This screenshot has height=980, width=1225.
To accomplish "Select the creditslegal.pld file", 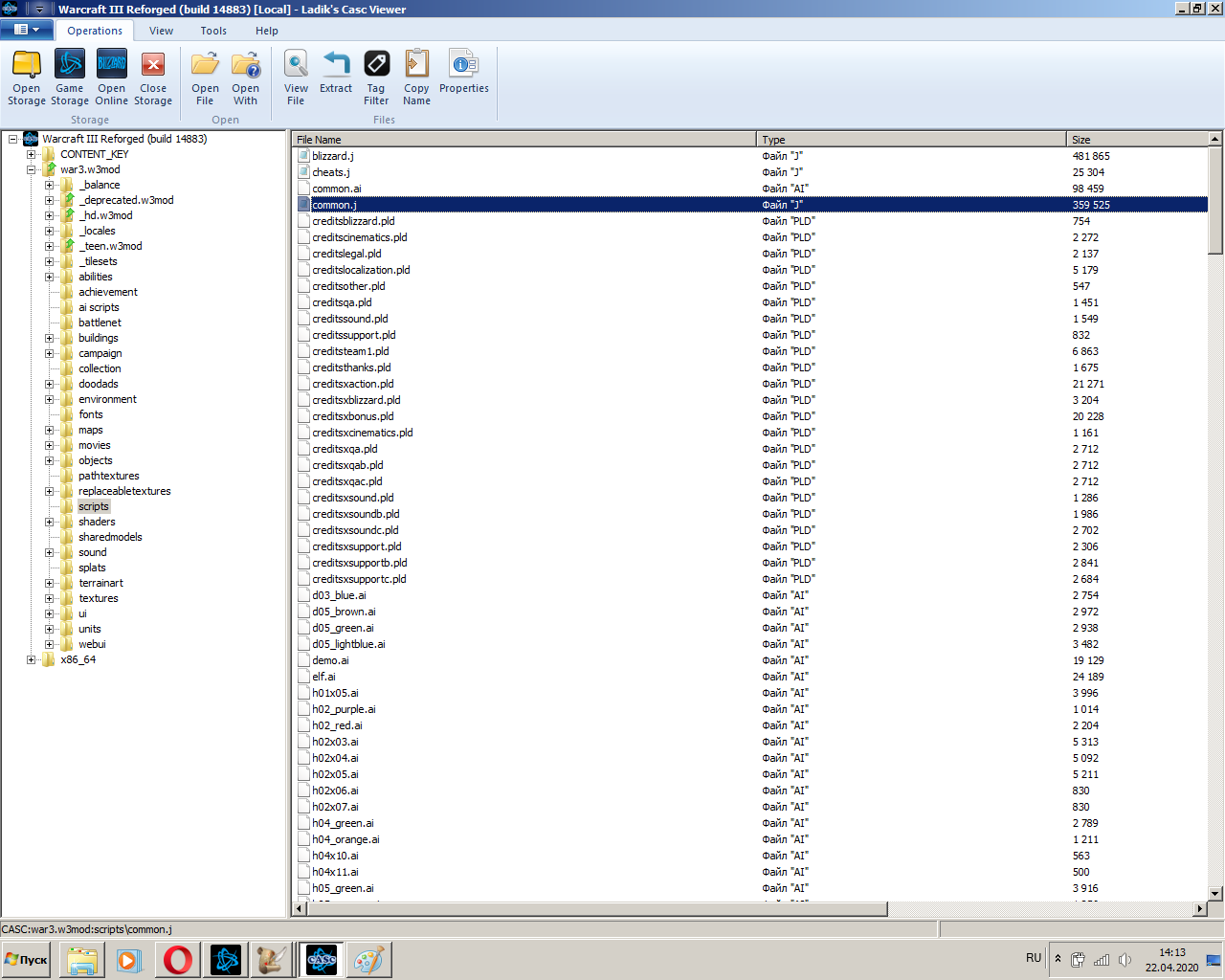I will click(x=346, y=254).
